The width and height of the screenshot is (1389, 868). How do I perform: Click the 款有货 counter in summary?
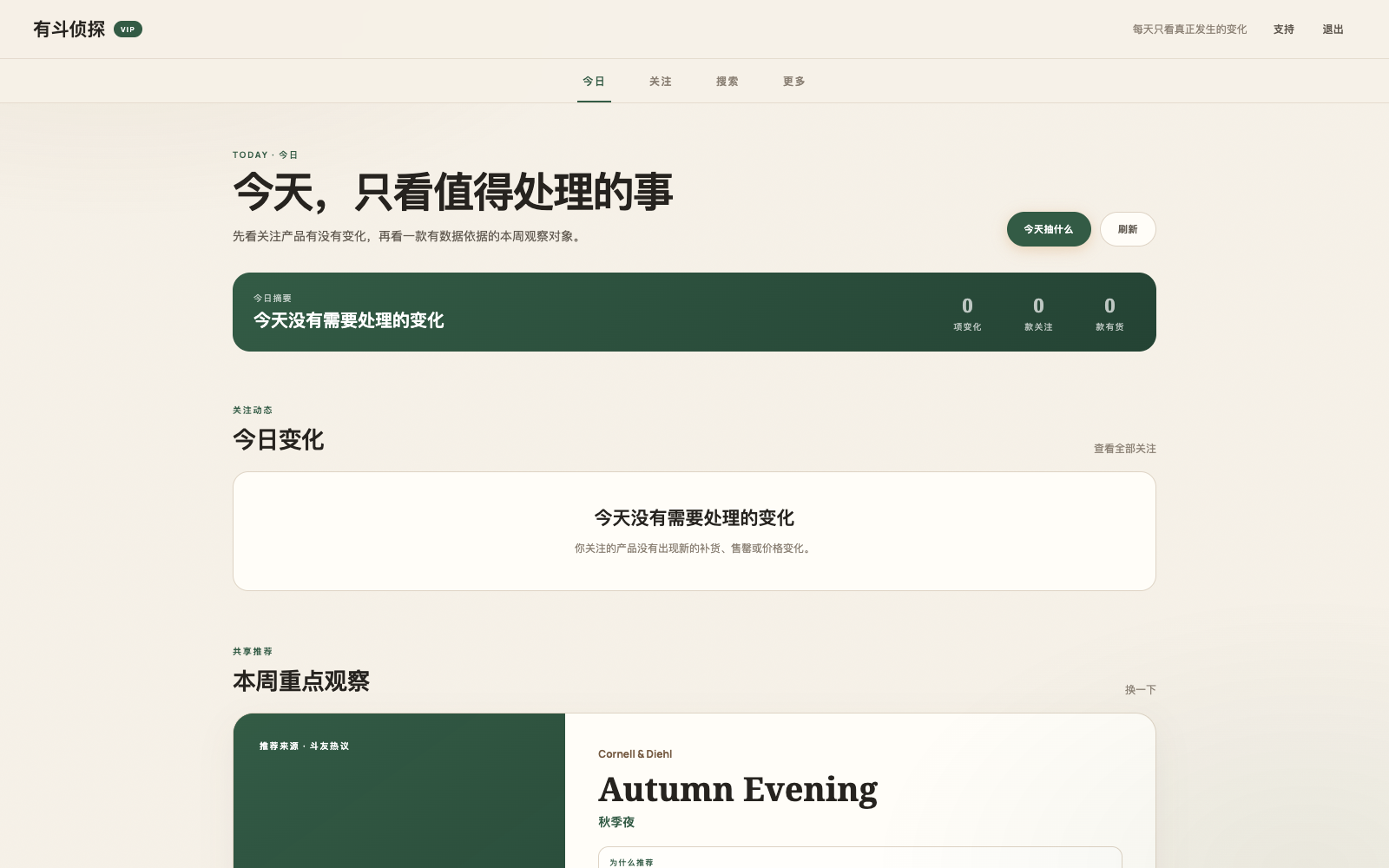[1109, 313]
